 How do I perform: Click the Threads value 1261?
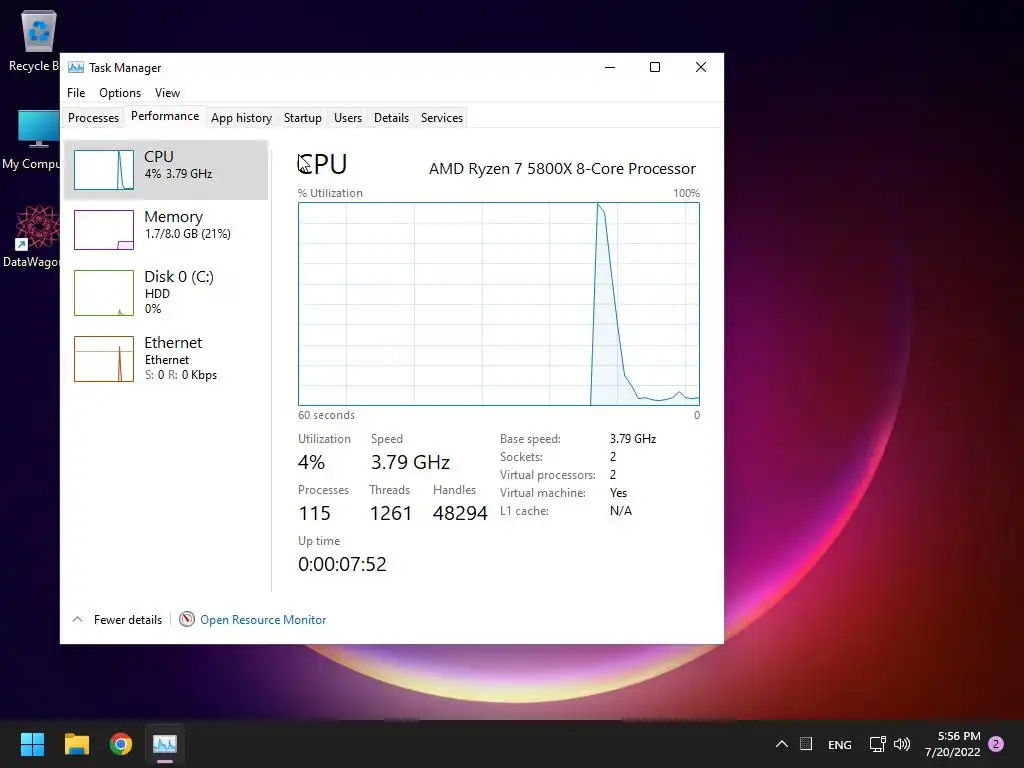tap(391, 513)
